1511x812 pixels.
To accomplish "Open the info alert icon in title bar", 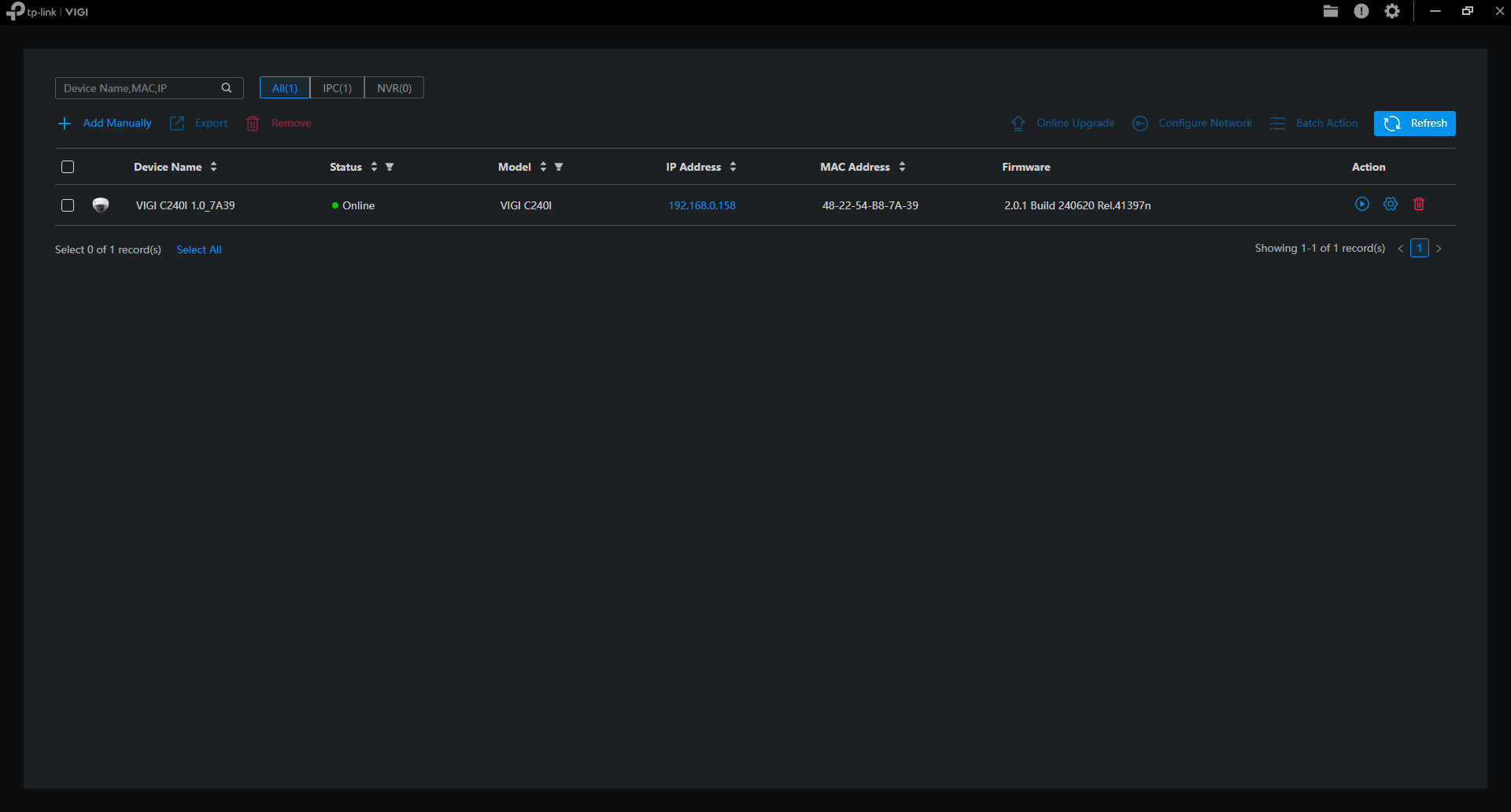I will click(1361, 11).
